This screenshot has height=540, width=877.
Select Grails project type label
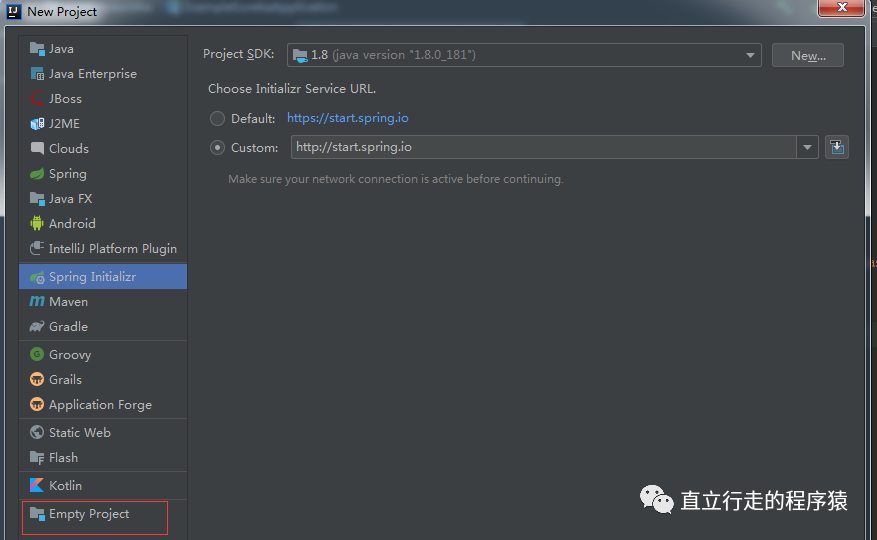click(x=65, y=379)
